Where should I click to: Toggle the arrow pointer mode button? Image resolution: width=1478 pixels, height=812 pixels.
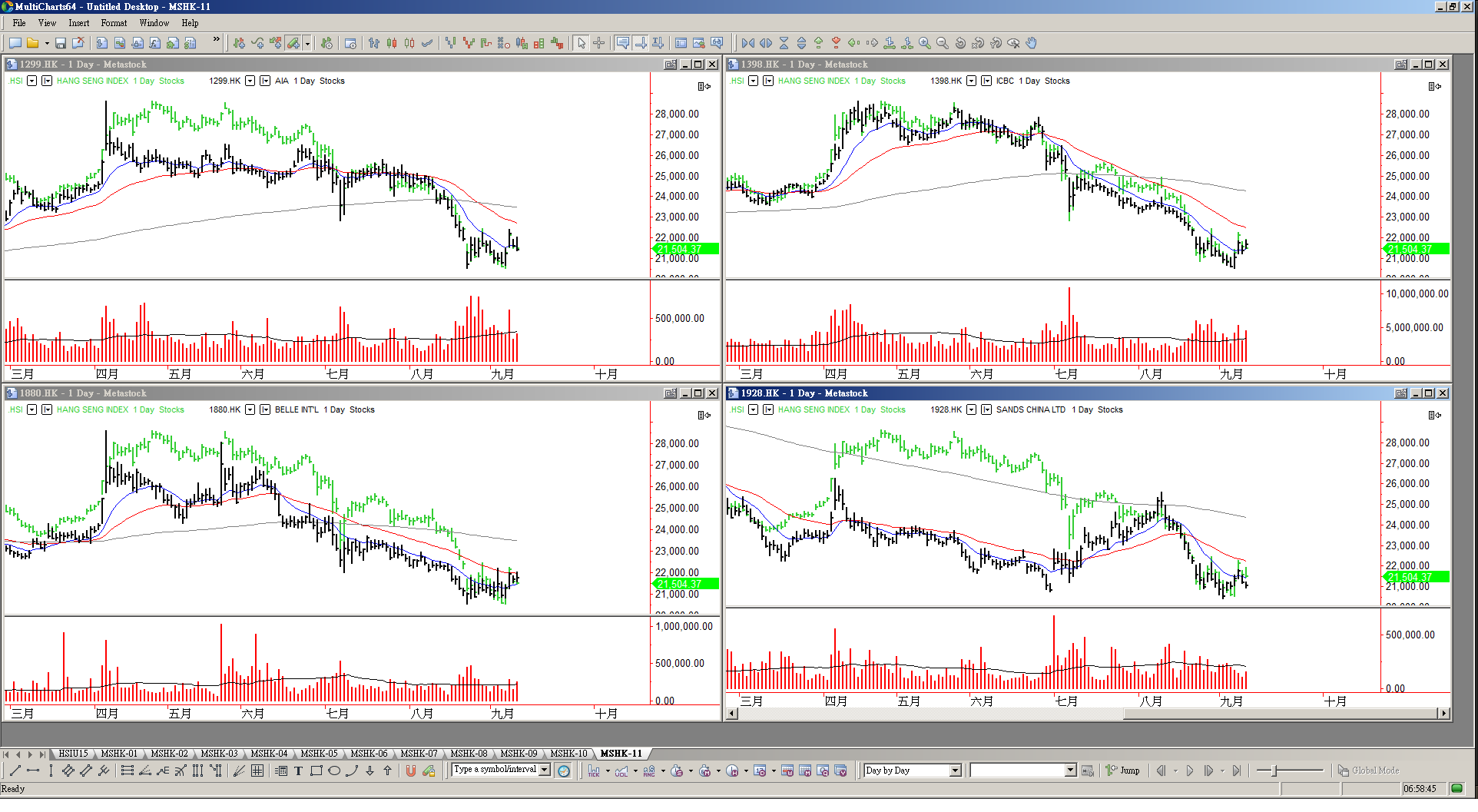tap(582, 43)
